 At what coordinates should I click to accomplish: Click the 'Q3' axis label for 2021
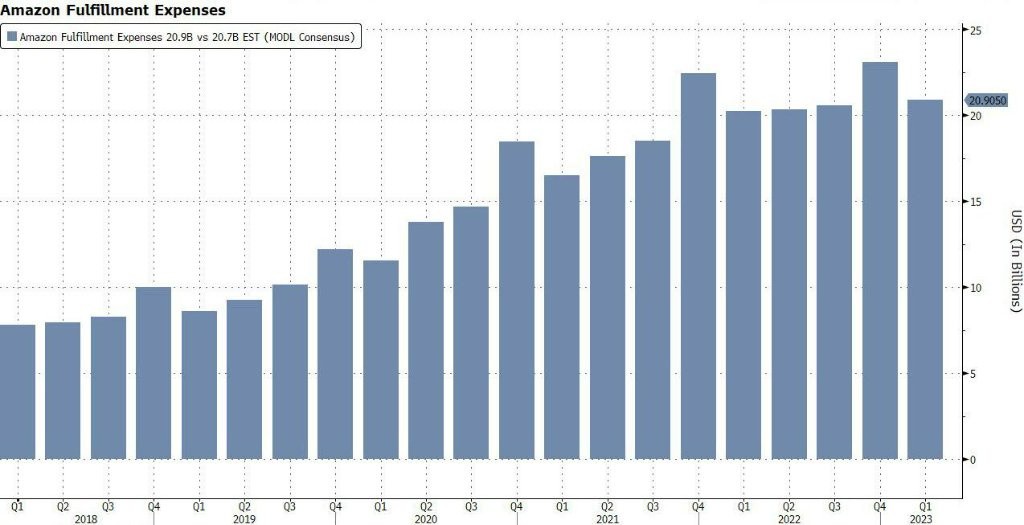pyautogui.click(x=652, y=506)
